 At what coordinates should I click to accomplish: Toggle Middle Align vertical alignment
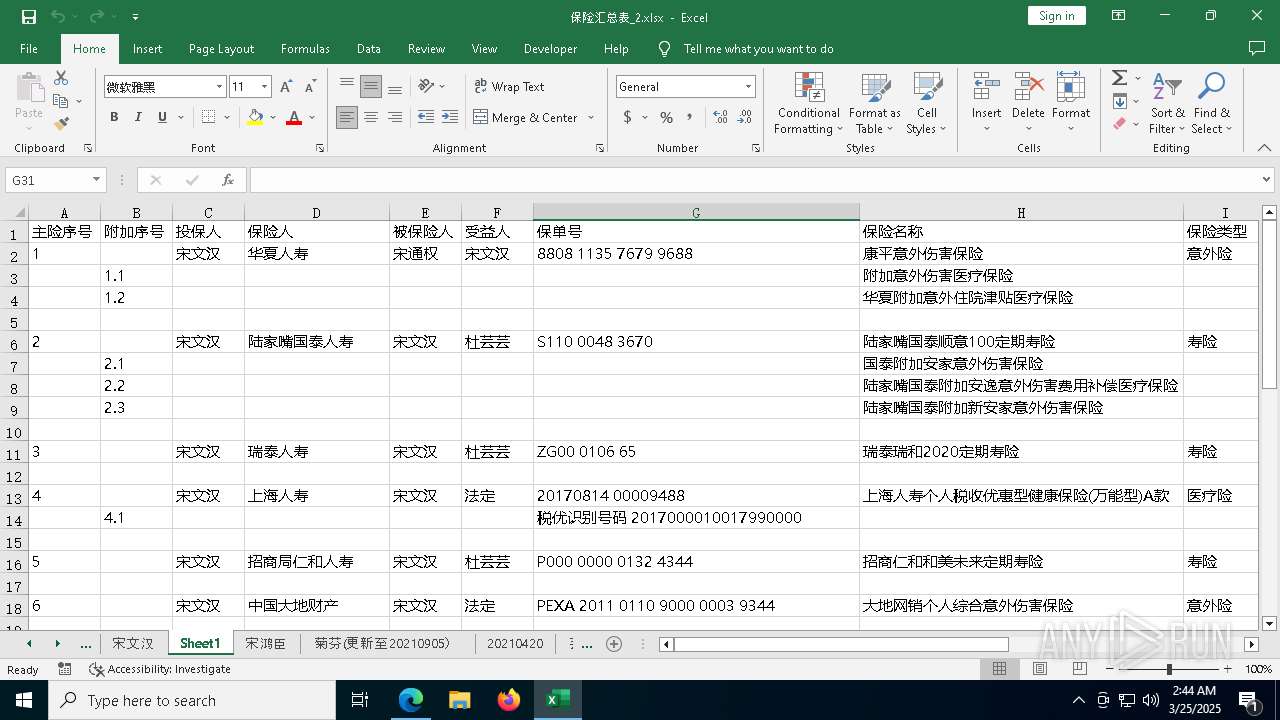tap(371, 87)
